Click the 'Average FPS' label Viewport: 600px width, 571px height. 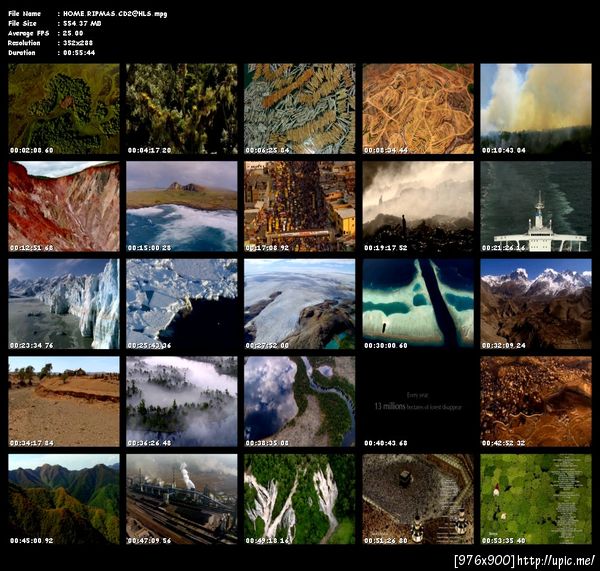click(x=29, y=33)
